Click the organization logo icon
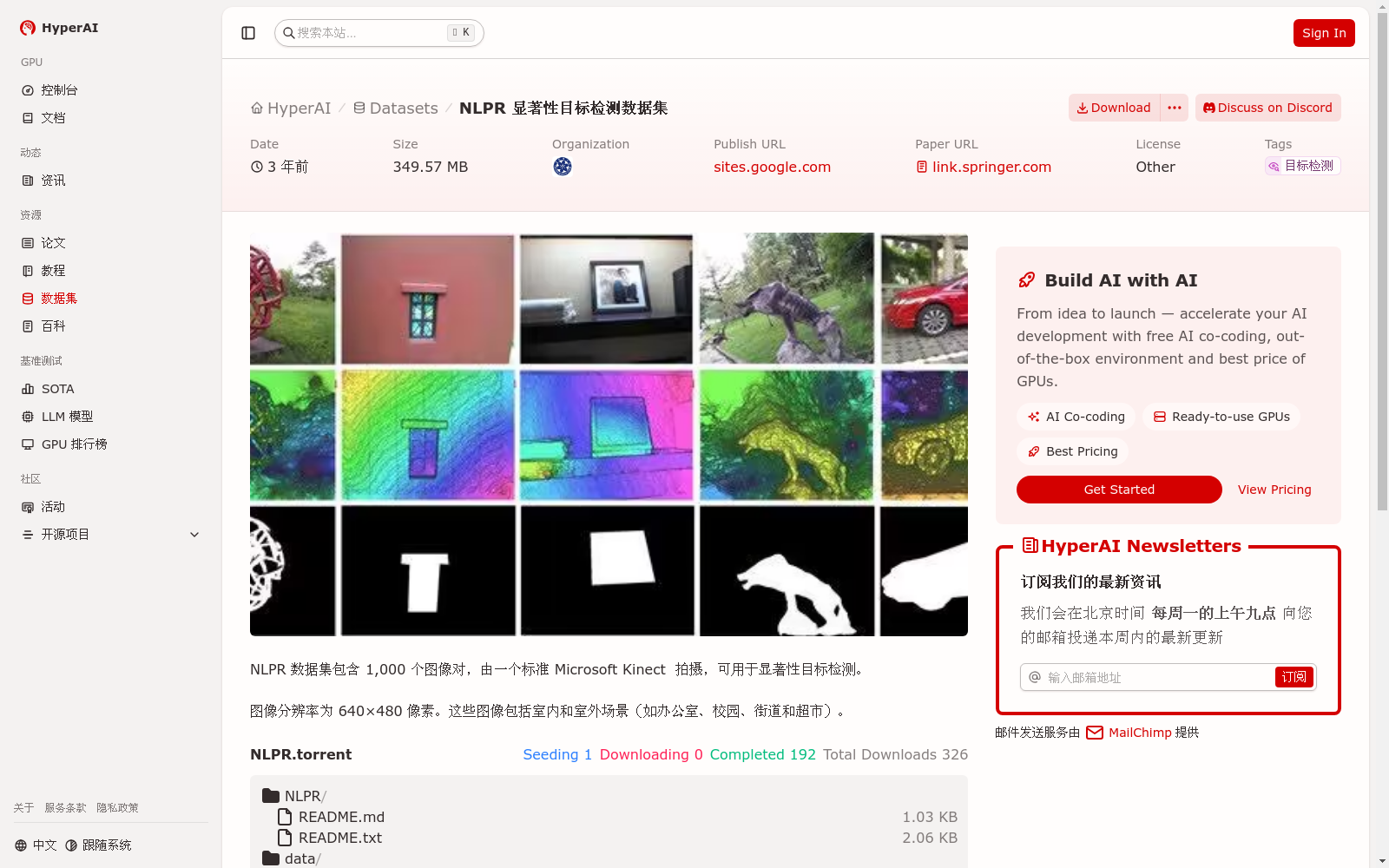 tap(563, 167)
